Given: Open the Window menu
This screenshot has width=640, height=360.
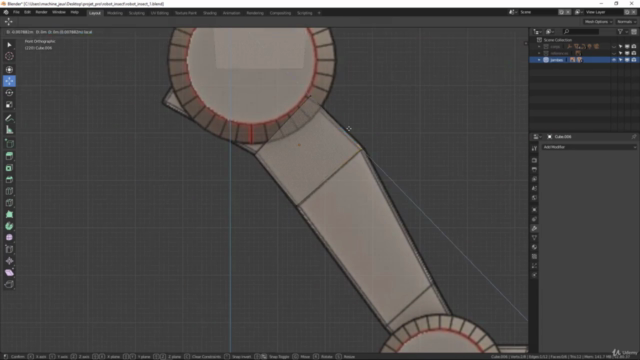Looking at the screenshot, I should [59, 12].
